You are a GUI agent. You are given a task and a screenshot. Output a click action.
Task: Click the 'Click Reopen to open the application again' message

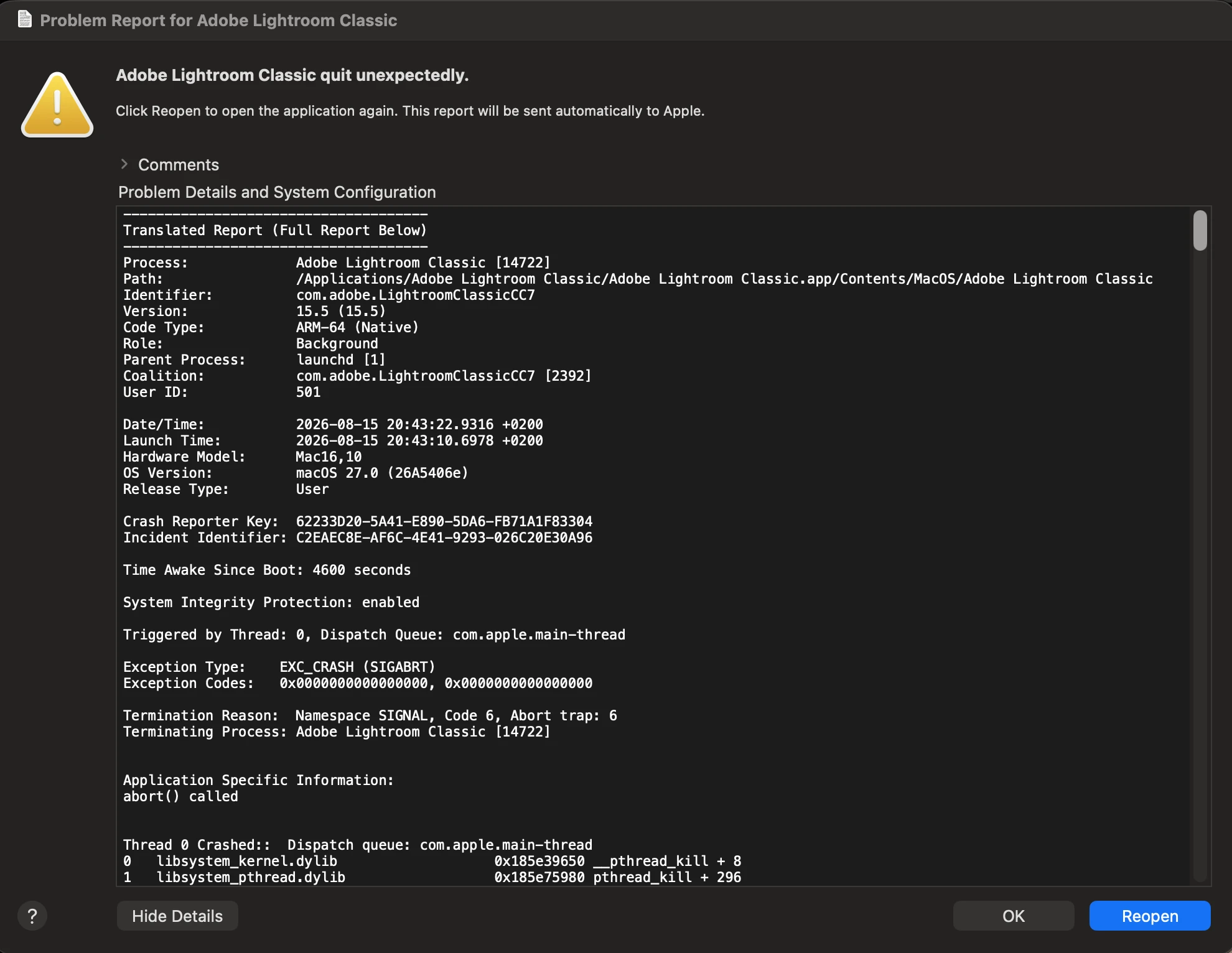(x=410, y=111)
